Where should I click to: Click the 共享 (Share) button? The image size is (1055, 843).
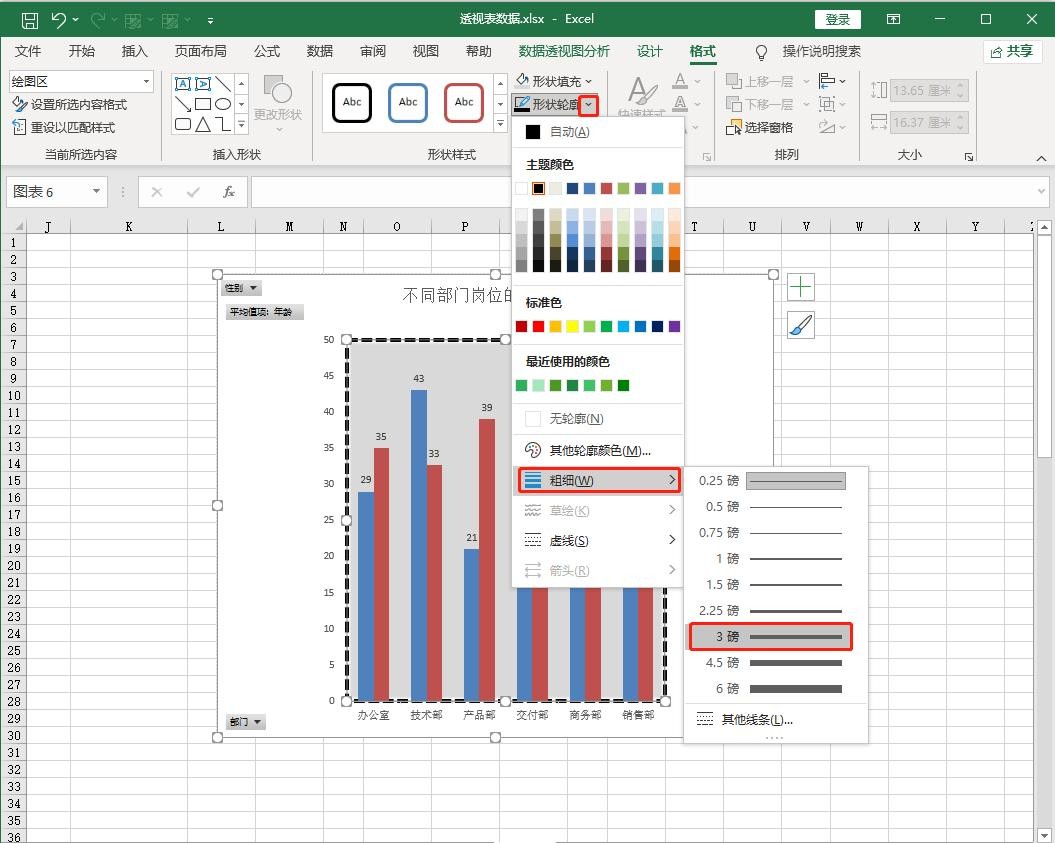[1010, 51]
